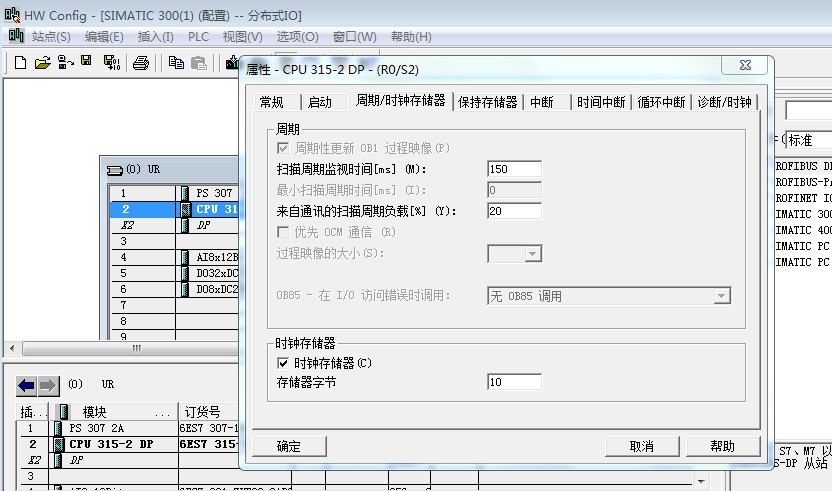832x491 pixels.
Task: Select DP row under CPU in detail table
Action: [x=127, y=460]
